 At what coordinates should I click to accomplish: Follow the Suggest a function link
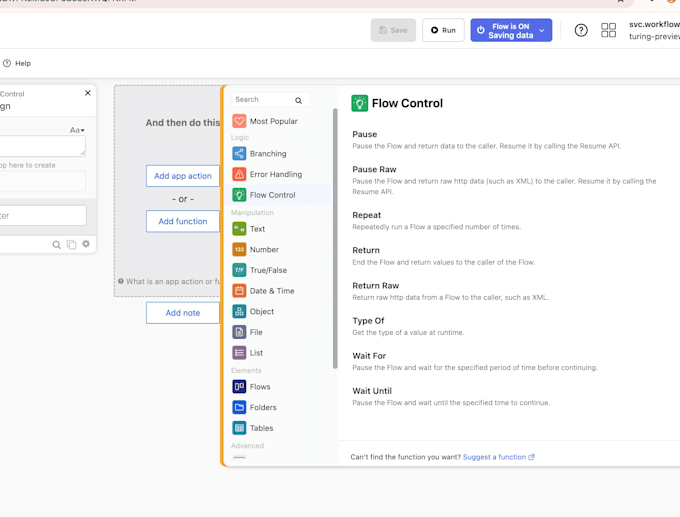pos(498,457)
